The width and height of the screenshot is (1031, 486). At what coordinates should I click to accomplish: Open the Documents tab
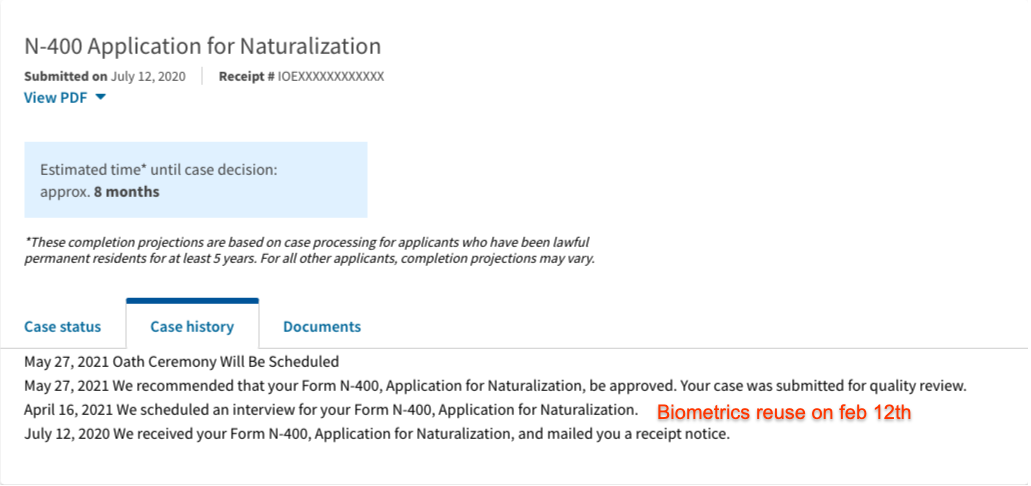(x=322, y=326)
